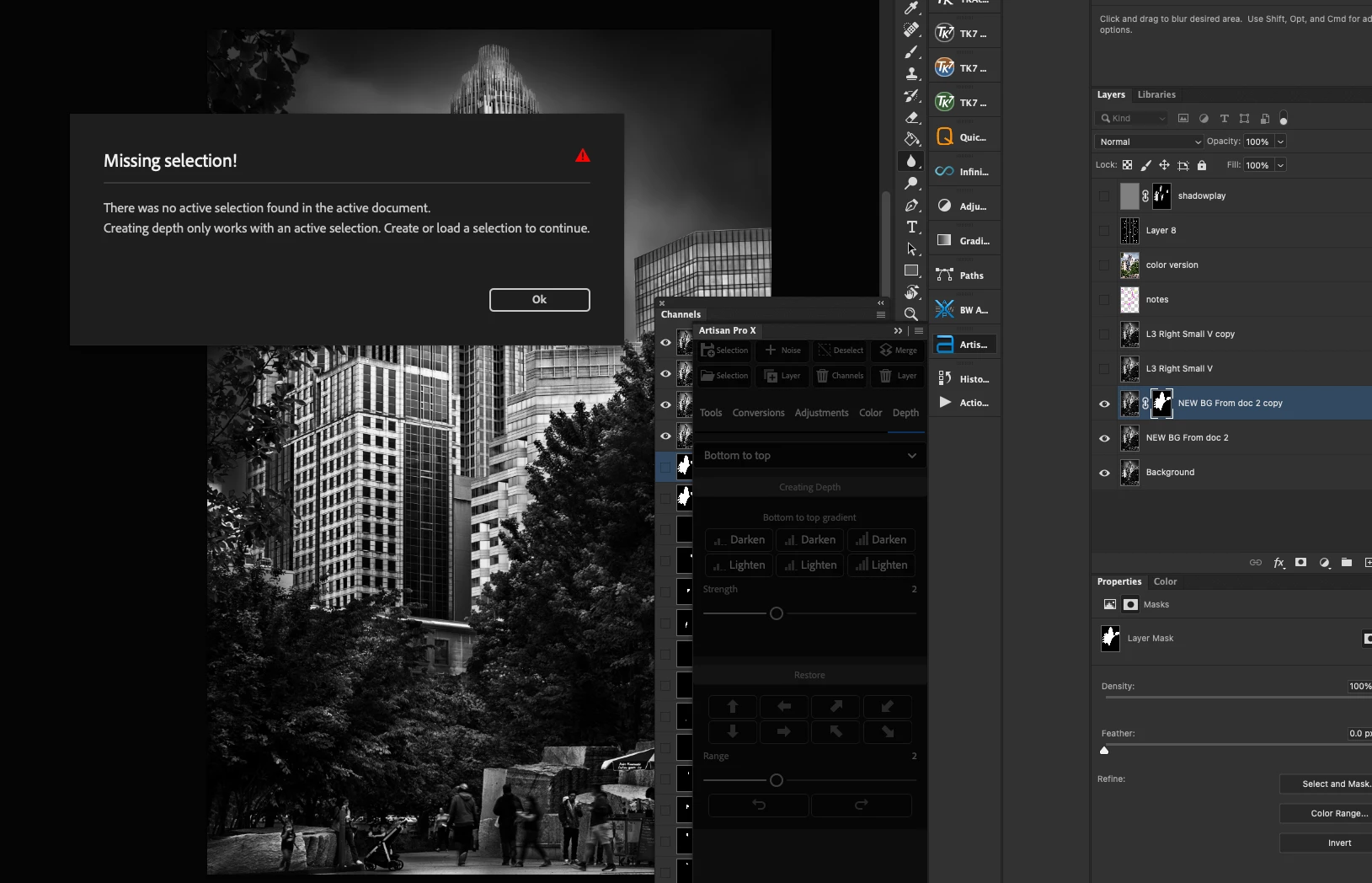Open the Quic... panel with orange Q icon
The height and width of the screenshot is (883, 1372).
pos(963,137)
